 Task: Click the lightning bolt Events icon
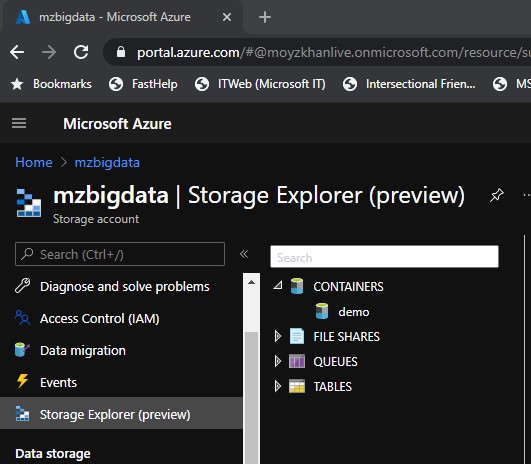pyautogui.click(x=22, y=381)
